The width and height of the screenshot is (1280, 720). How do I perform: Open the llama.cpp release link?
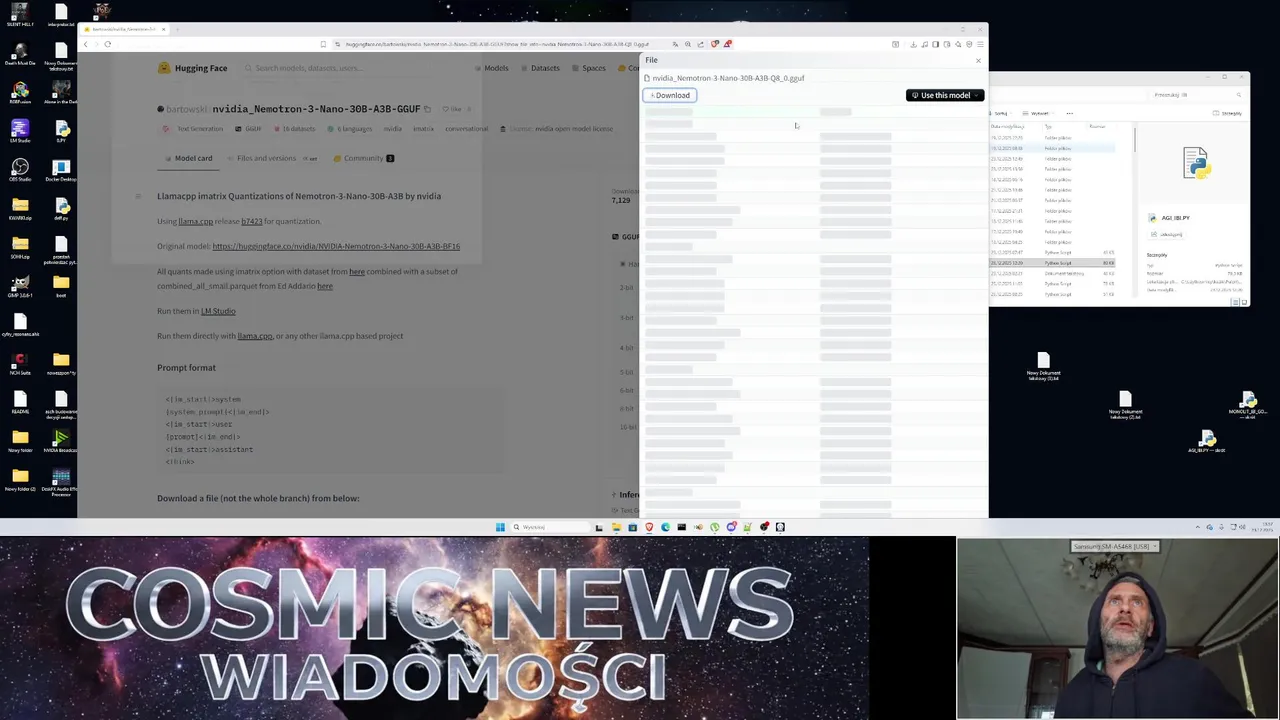coord(196,221)
